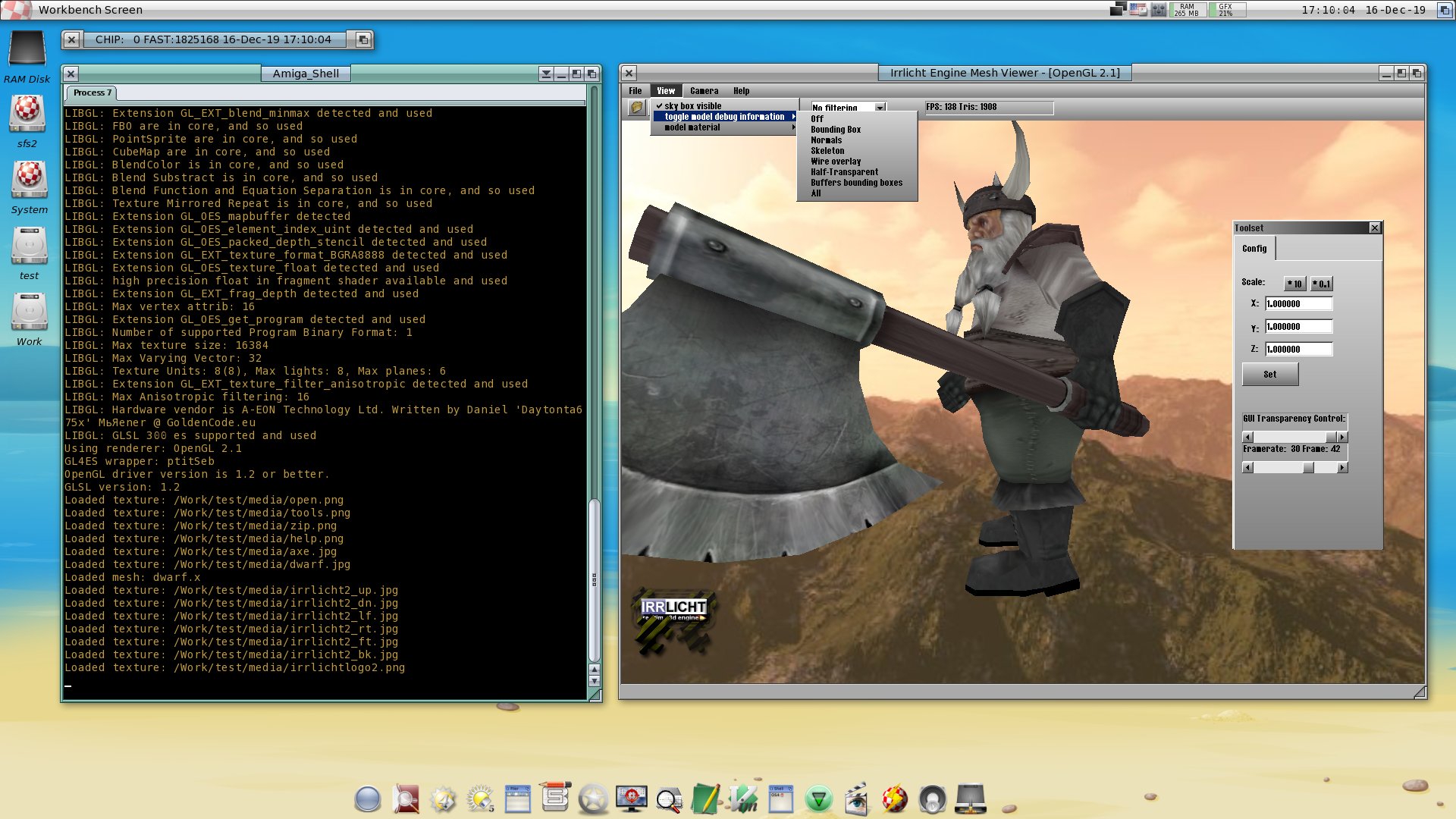Viewport: 1456px width, 819px height.
Task: Open the mixer sliders icon in title bar
Action: (x=1159, y=9)
